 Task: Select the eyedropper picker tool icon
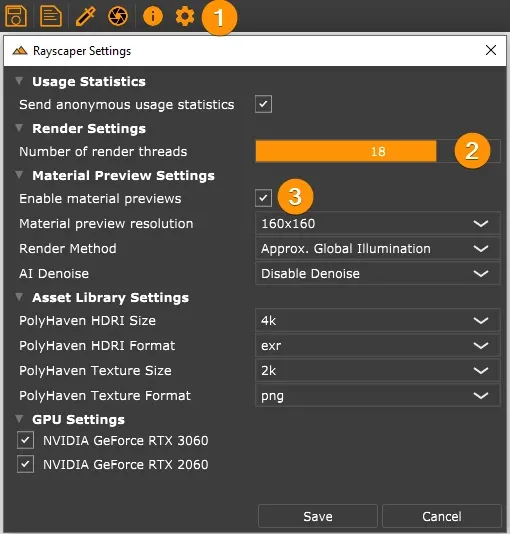click(x=85, y=16)
